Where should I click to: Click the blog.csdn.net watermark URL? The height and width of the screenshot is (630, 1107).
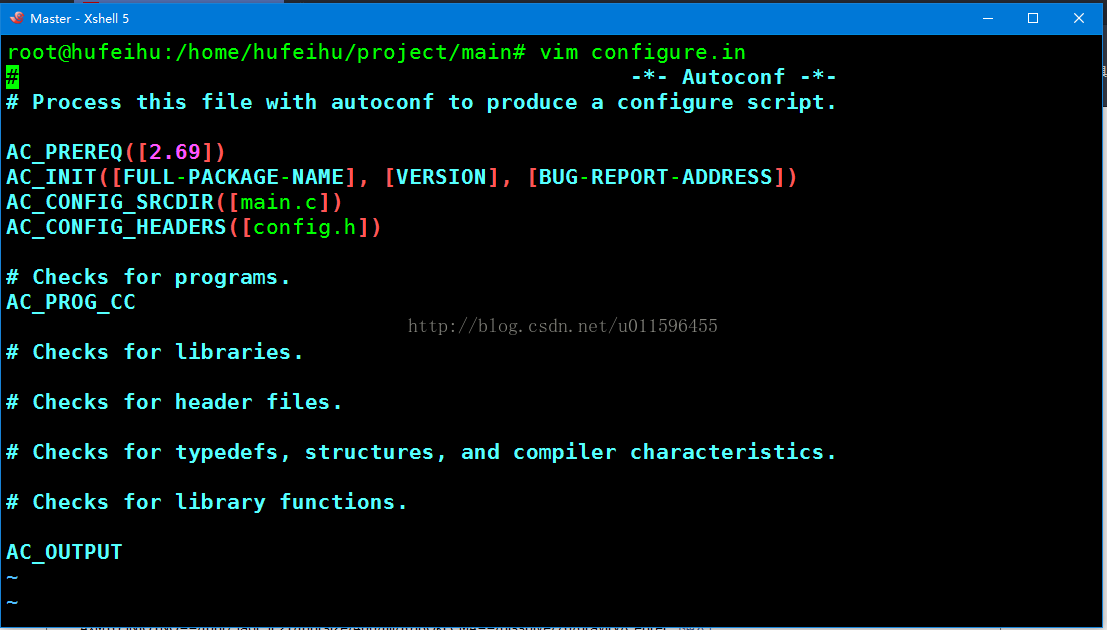(563, 326)
